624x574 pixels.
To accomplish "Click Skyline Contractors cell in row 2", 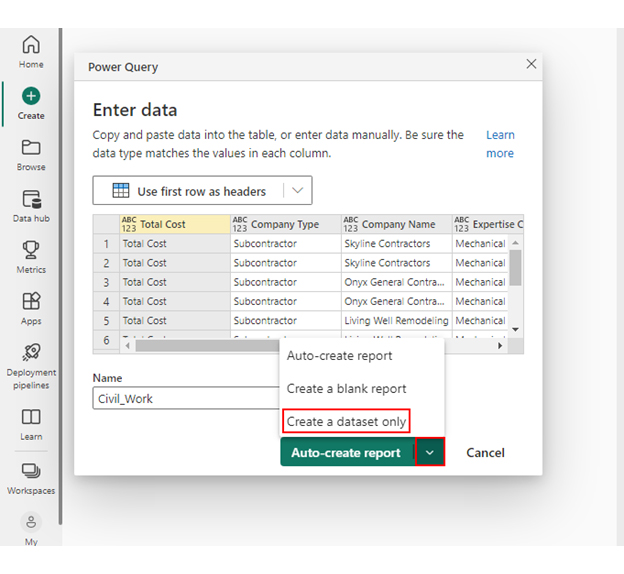I will [397, 263].
